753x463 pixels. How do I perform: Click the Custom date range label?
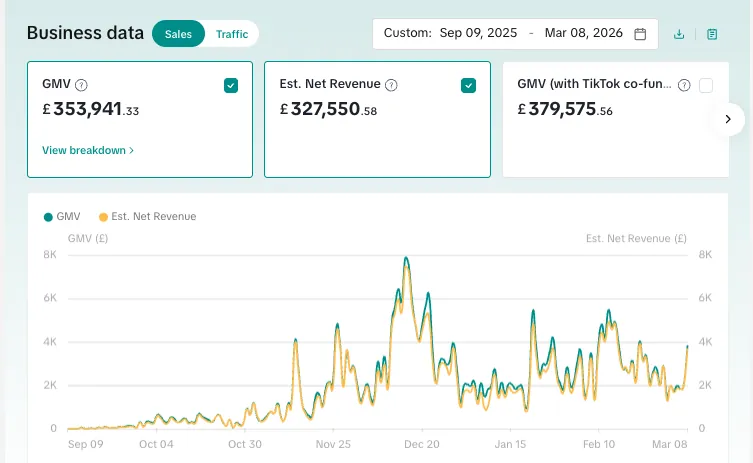pyautogui.click(x=408, y=33)
